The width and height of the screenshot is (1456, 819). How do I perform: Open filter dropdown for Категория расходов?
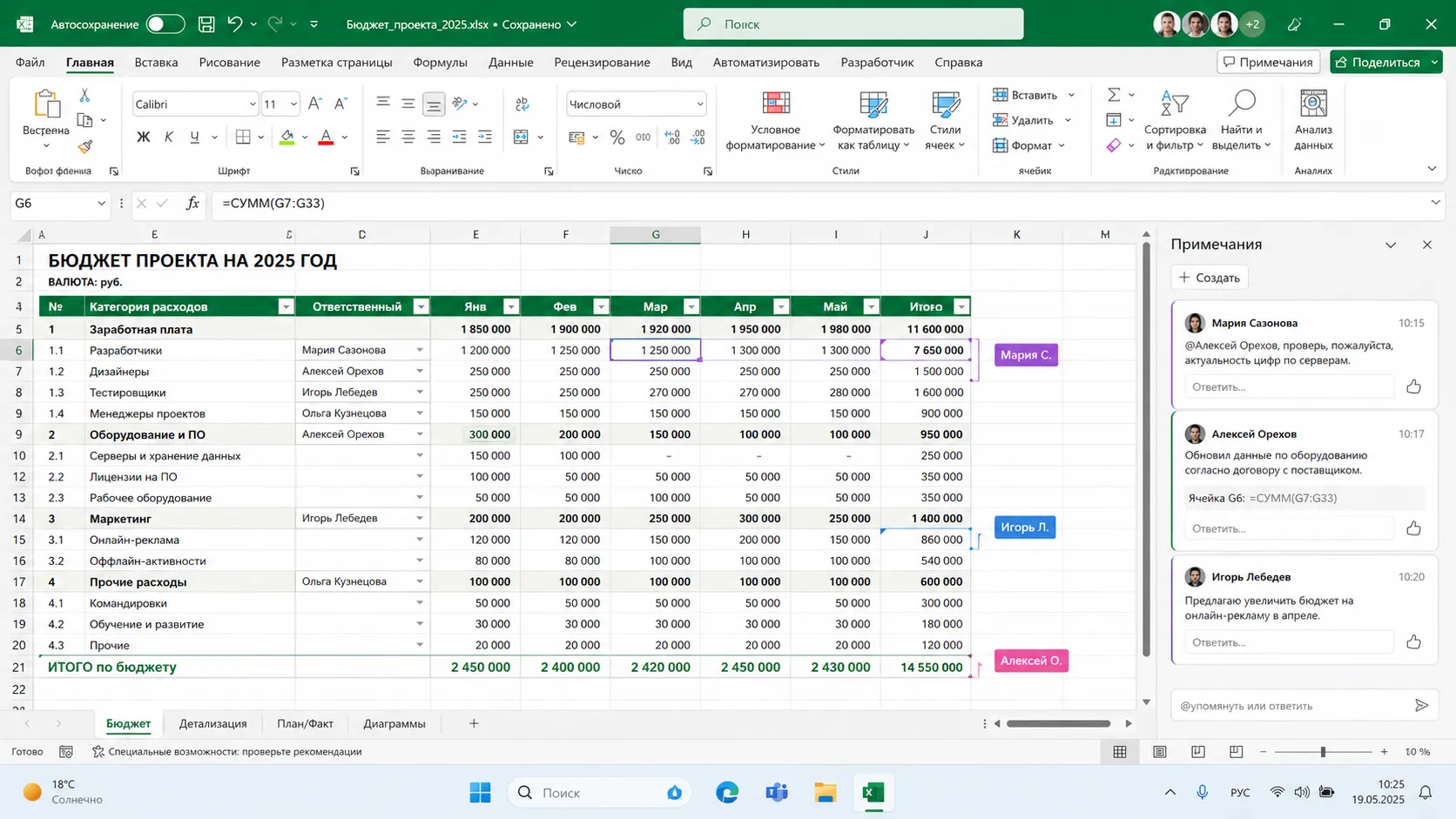coord(286,306)
